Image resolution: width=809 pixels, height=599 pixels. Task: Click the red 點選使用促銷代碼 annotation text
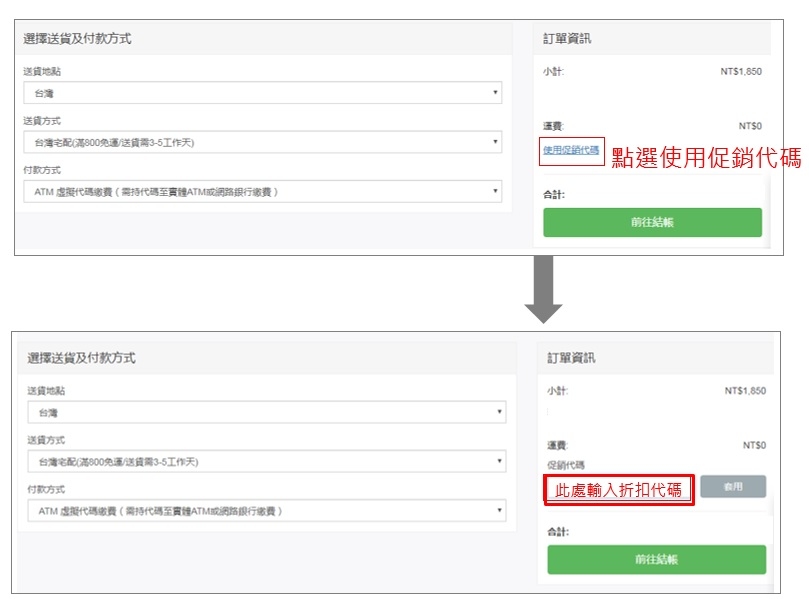(706, 158)
